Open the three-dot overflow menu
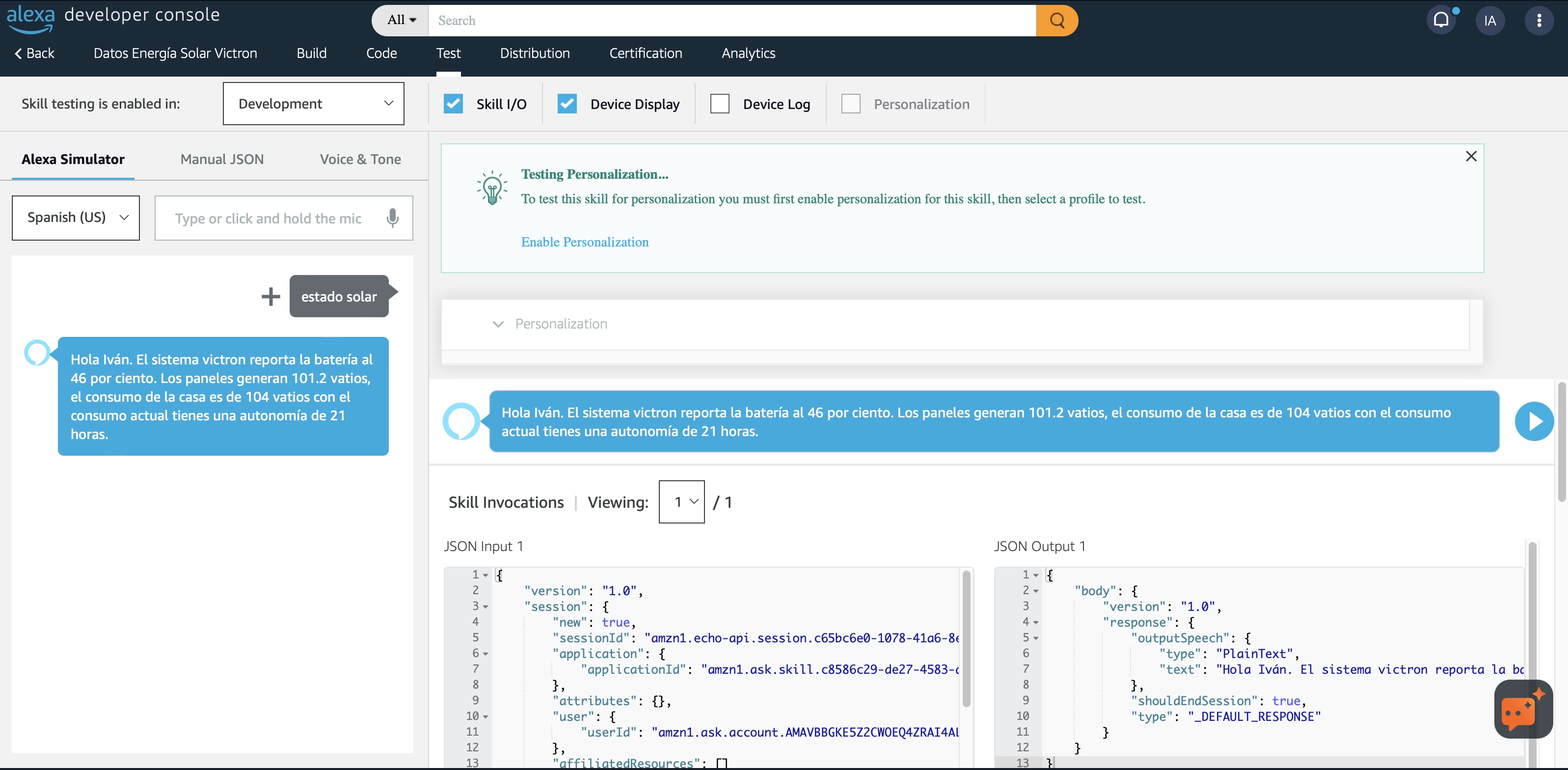Image resolution: width=1568 pixels, height=770 pixels. (x=1540, y=20)
